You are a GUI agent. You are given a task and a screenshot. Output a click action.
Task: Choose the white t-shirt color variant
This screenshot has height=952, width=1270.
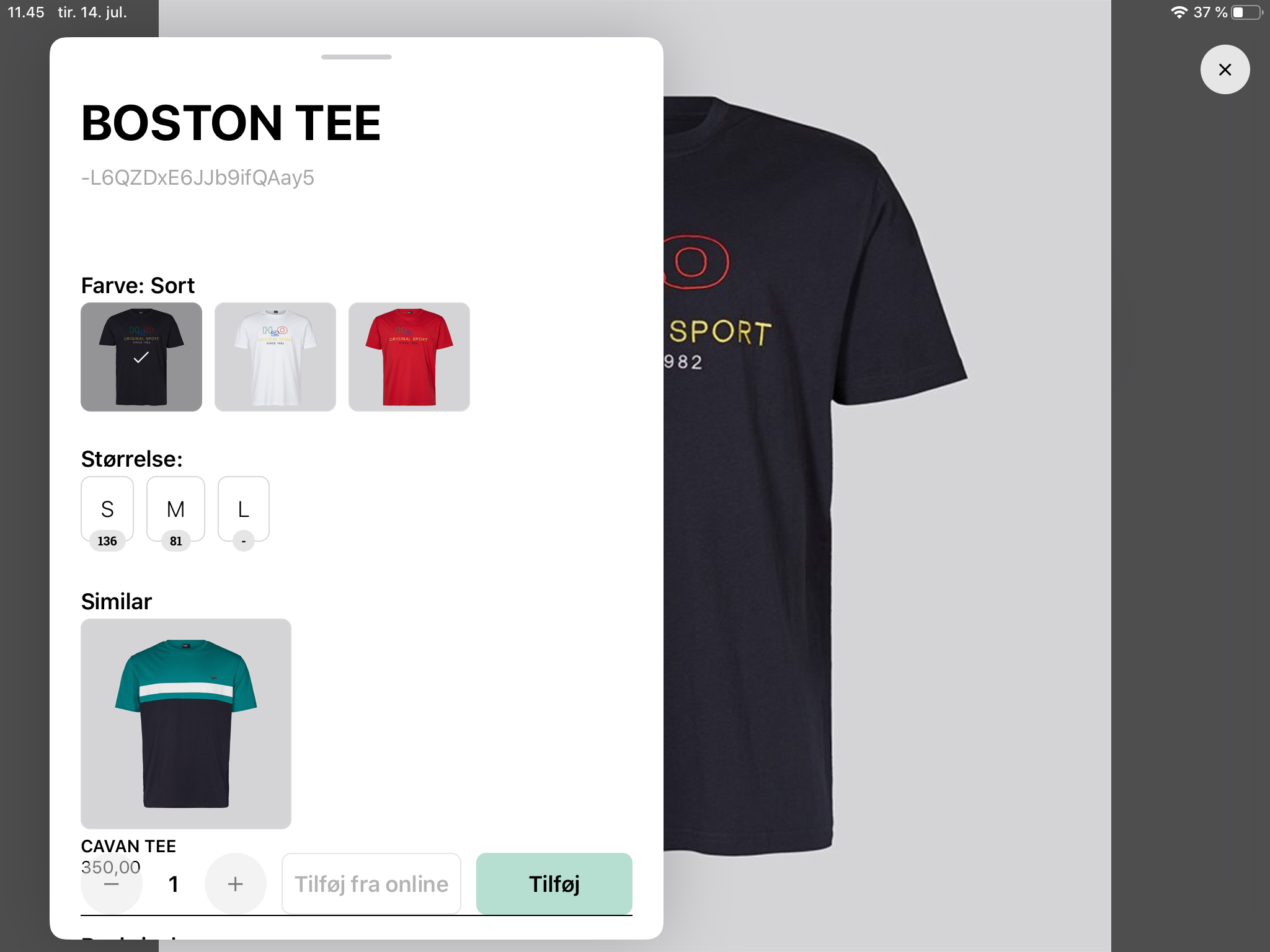pyautogui.click(x=275, y=357)
